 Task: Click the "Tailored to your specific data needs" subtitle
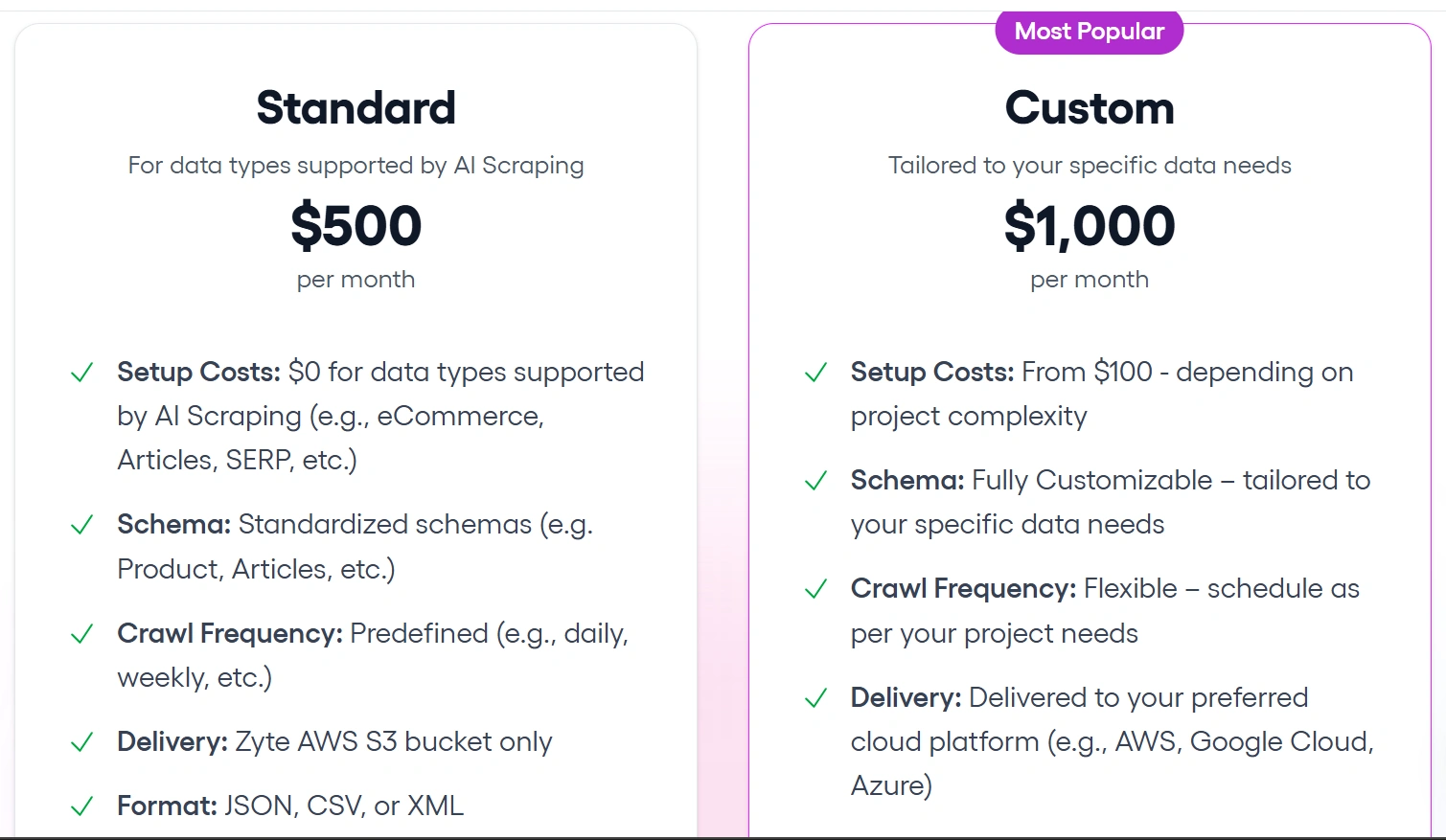point(1090,166)
